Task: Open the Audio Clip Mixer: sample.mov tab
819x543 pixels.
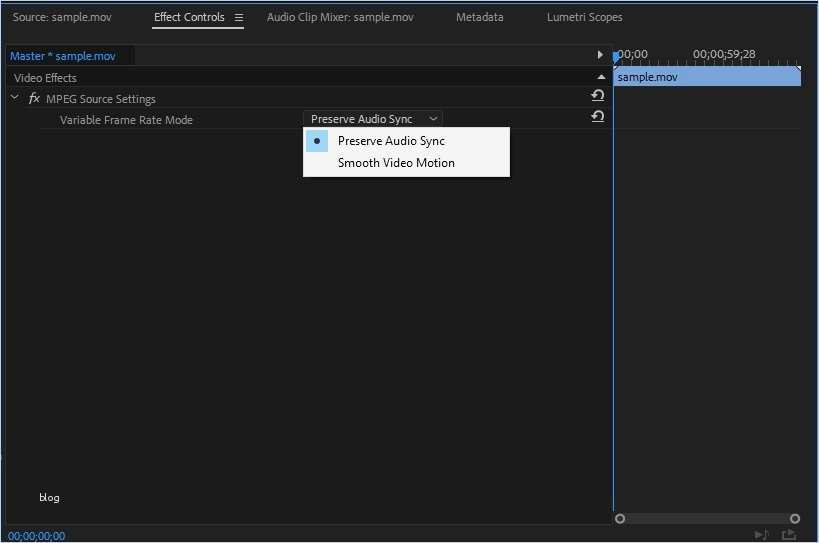Action: pyautogui.click(x=340, y=17)
